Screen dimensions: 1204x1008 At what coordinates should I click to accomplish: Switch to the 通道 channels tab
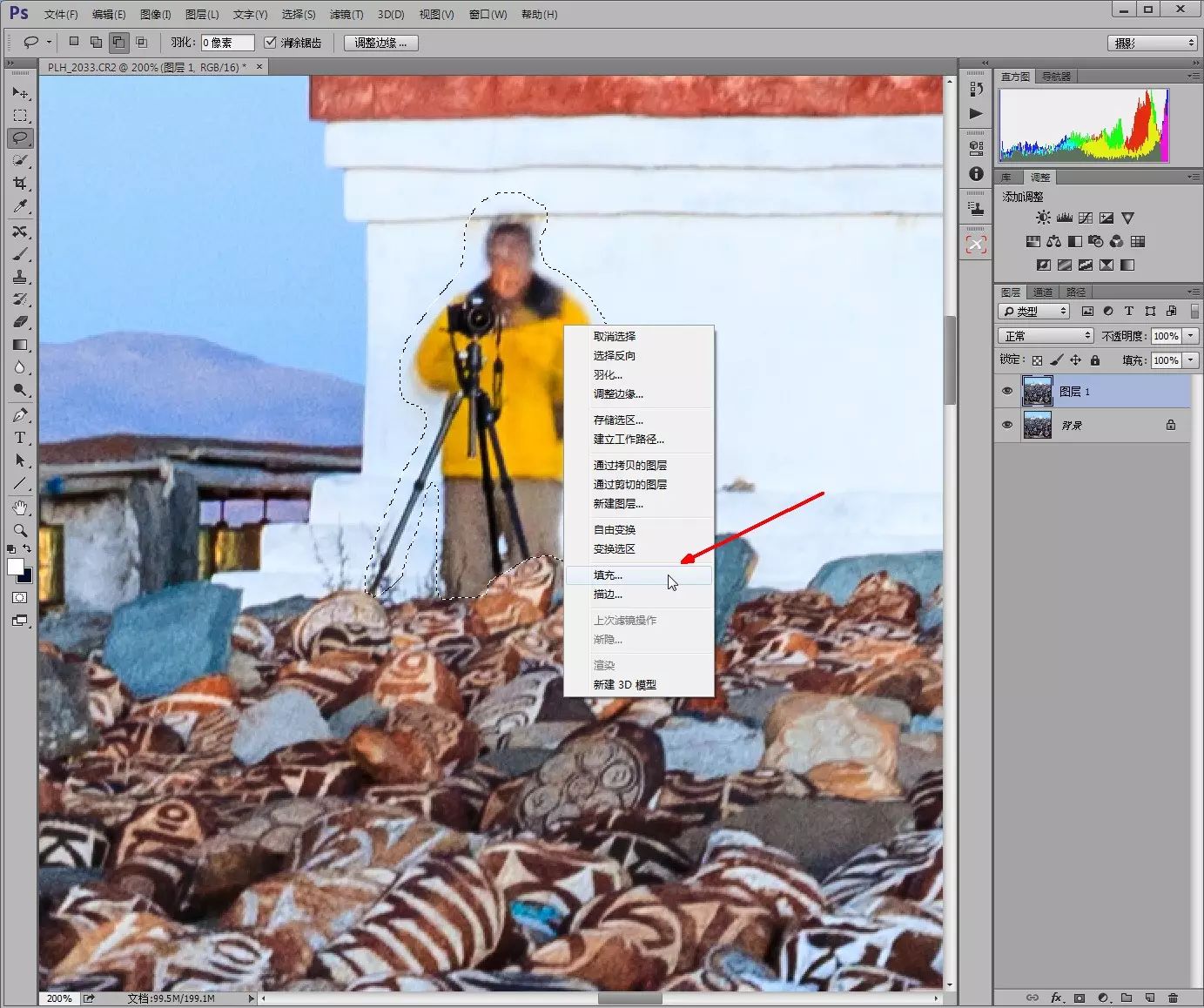pos(1043,292)
